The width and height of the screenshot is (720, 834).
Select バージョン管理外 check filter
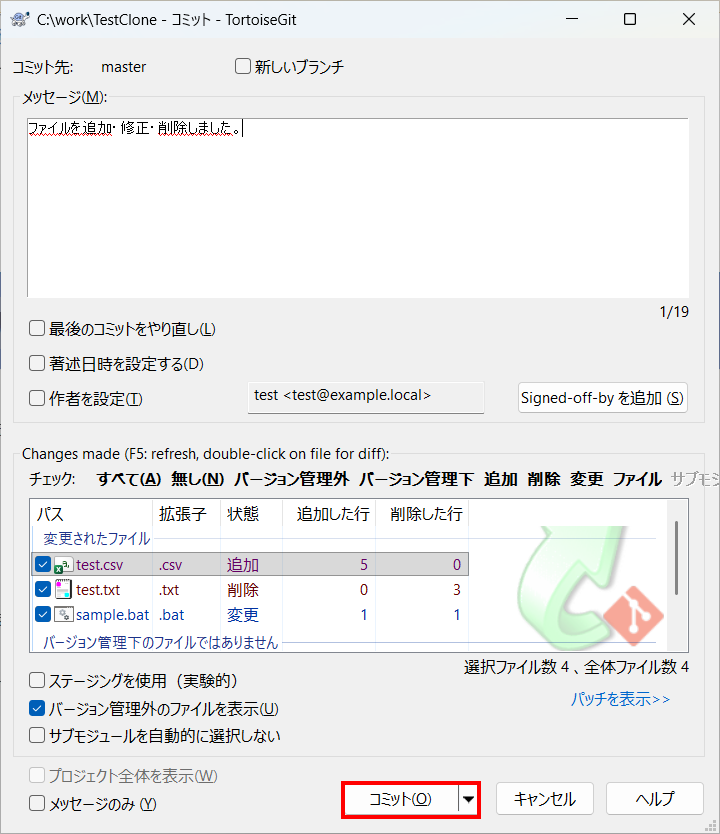(292, 479)
